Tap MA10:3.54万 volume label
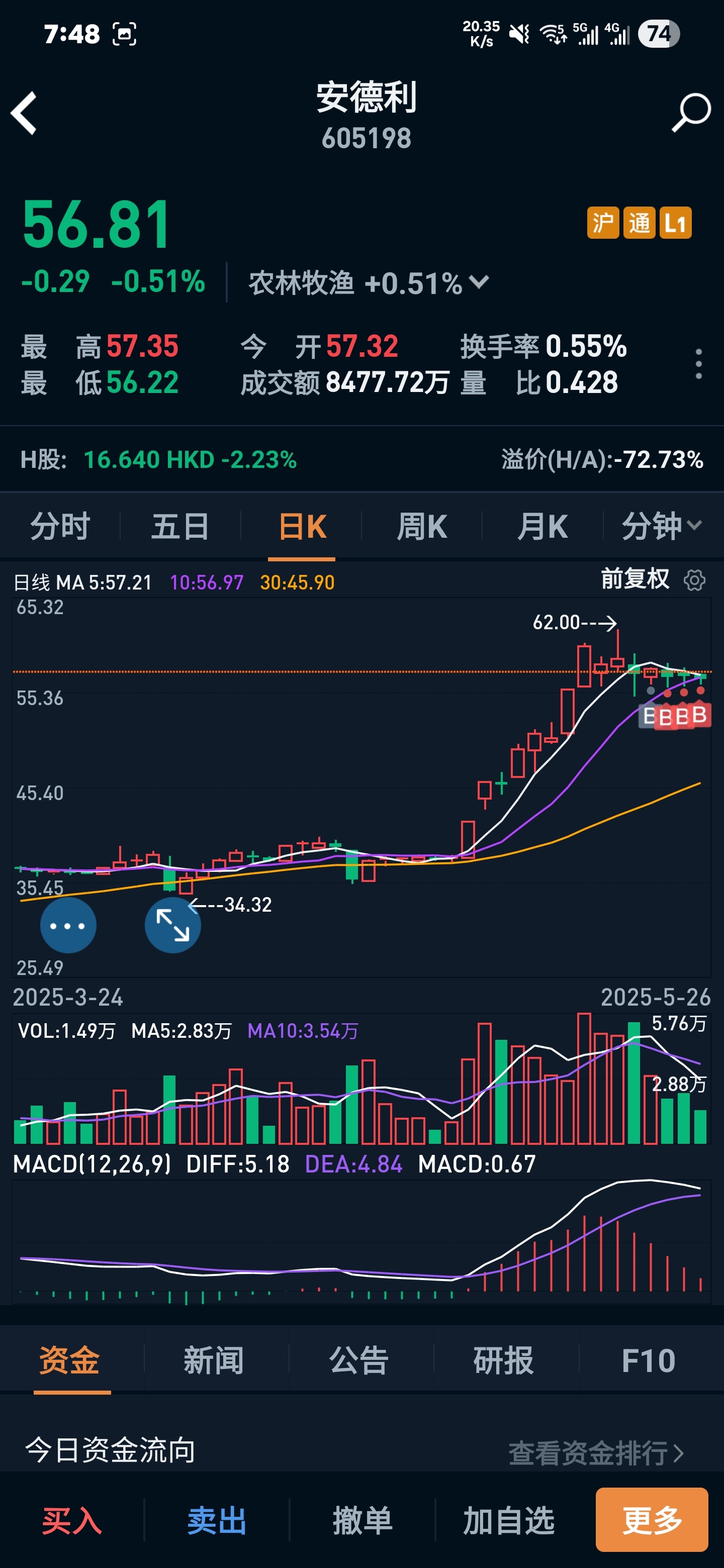The width and height of the screenshot is (724, 1568). point(303,1031)
